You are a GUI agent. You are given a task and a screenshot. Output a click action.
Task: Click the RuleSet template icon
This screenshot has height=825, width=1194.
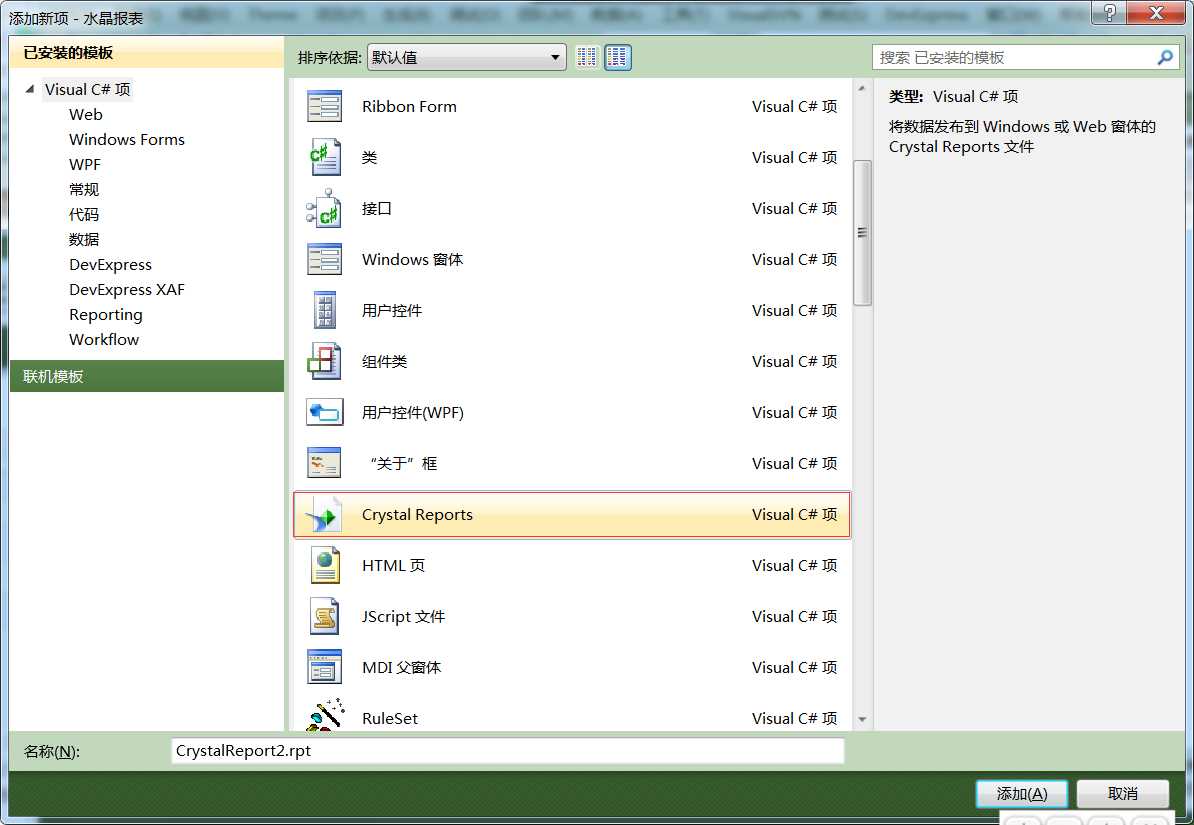point(325,716)
